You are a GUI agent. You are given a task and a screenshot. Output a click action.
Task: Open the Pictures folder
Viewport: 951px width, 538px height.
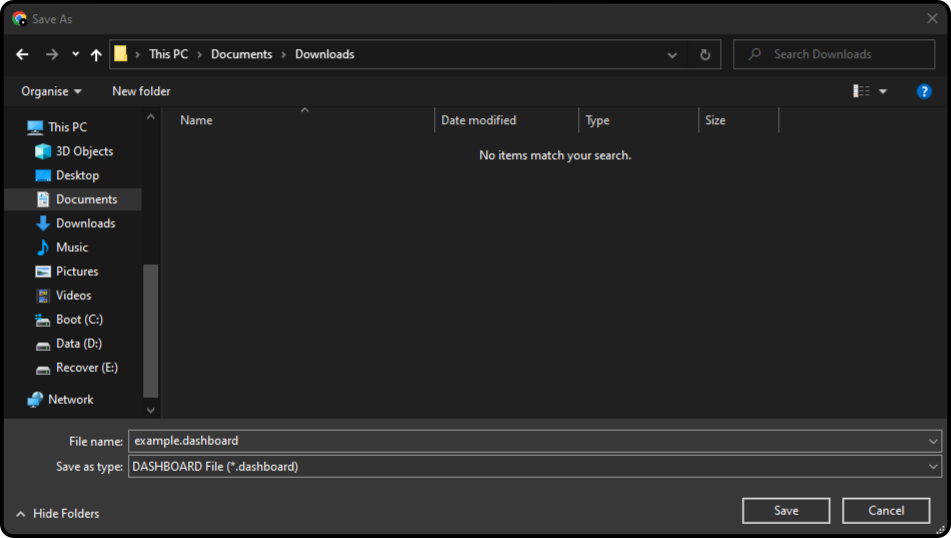click(77, 271)
